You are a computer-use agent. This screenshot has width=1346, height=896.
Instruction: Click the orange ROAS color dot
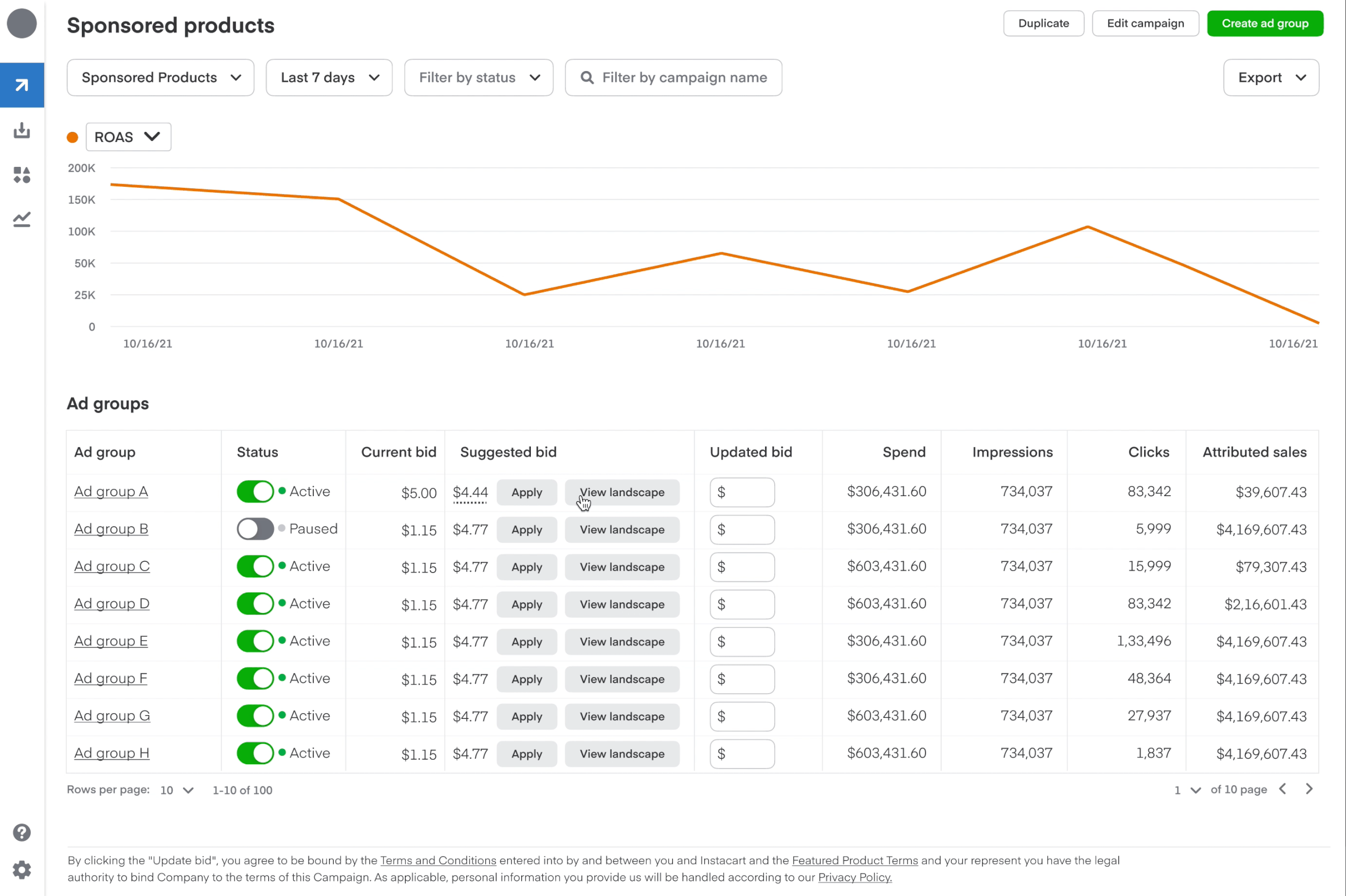(x=73, y=137)
